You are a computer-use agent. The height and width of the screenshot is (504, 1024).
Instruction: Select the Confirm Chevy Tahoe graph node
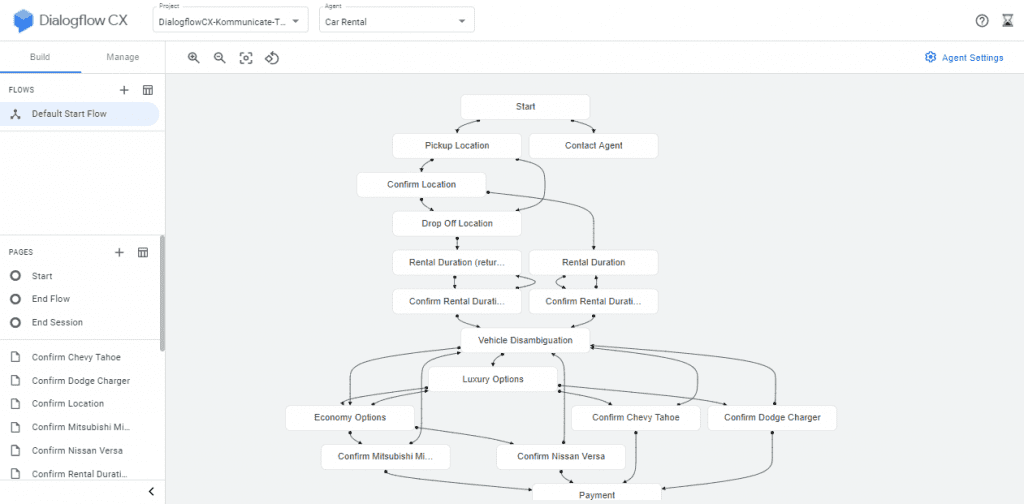[x=636, y=418]
